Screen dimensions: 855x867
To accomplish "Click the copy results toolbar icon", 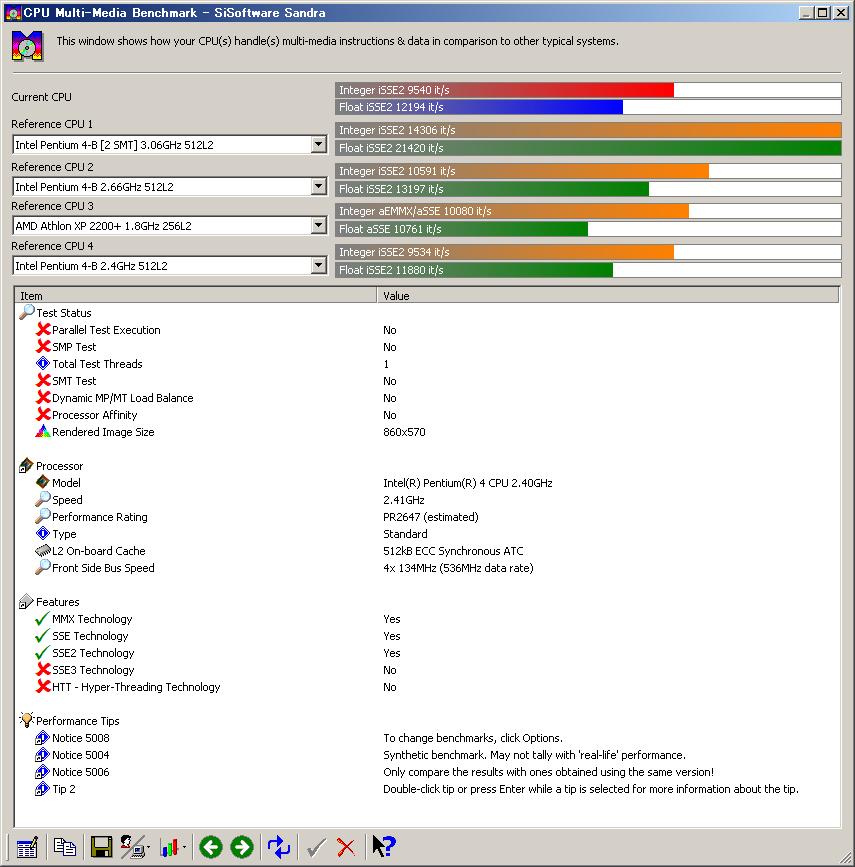I will tap(65, 847).
